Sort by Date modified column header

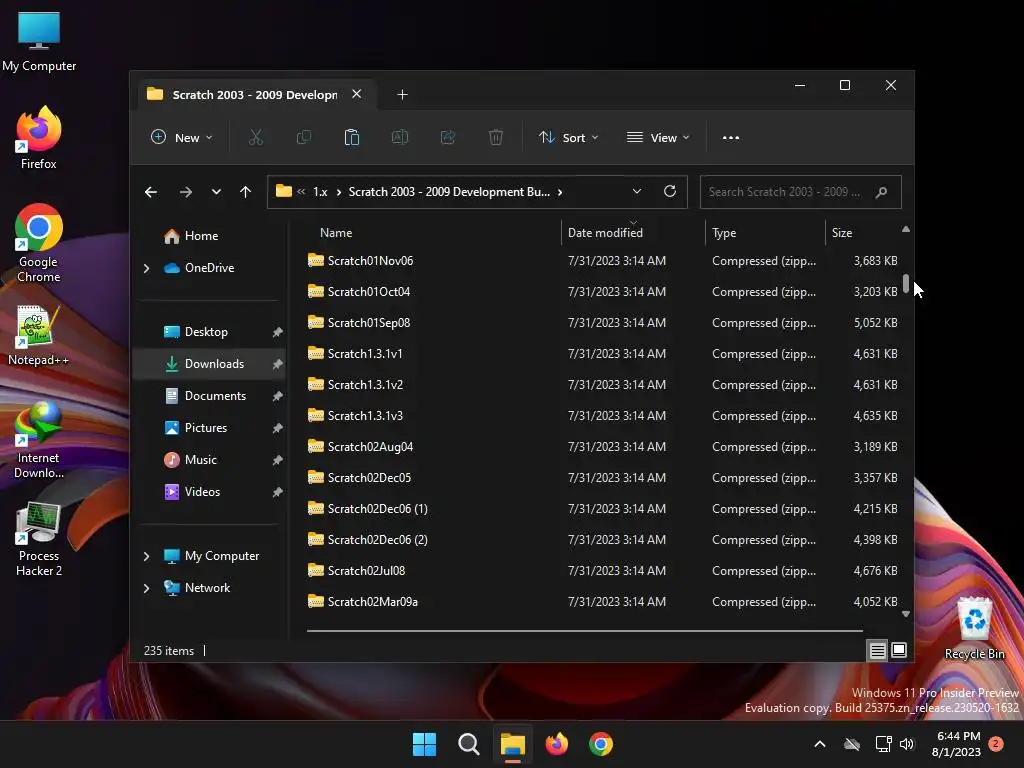633,232
